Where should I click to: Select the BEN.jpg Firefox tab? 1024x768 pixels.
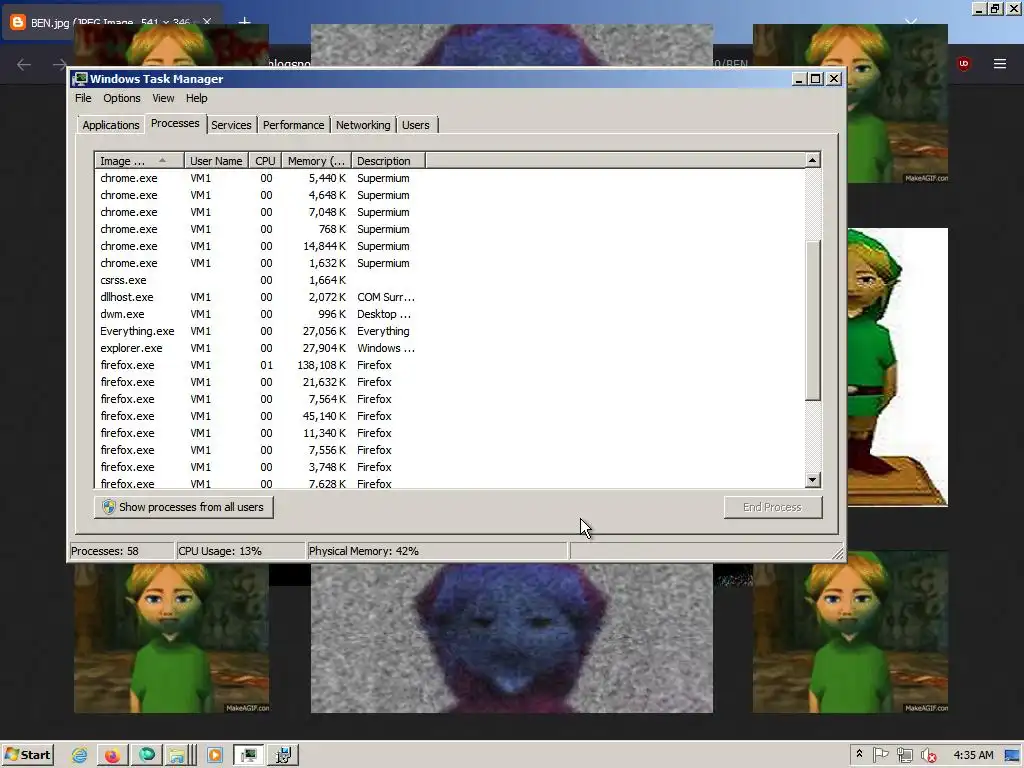click(111, 22)
